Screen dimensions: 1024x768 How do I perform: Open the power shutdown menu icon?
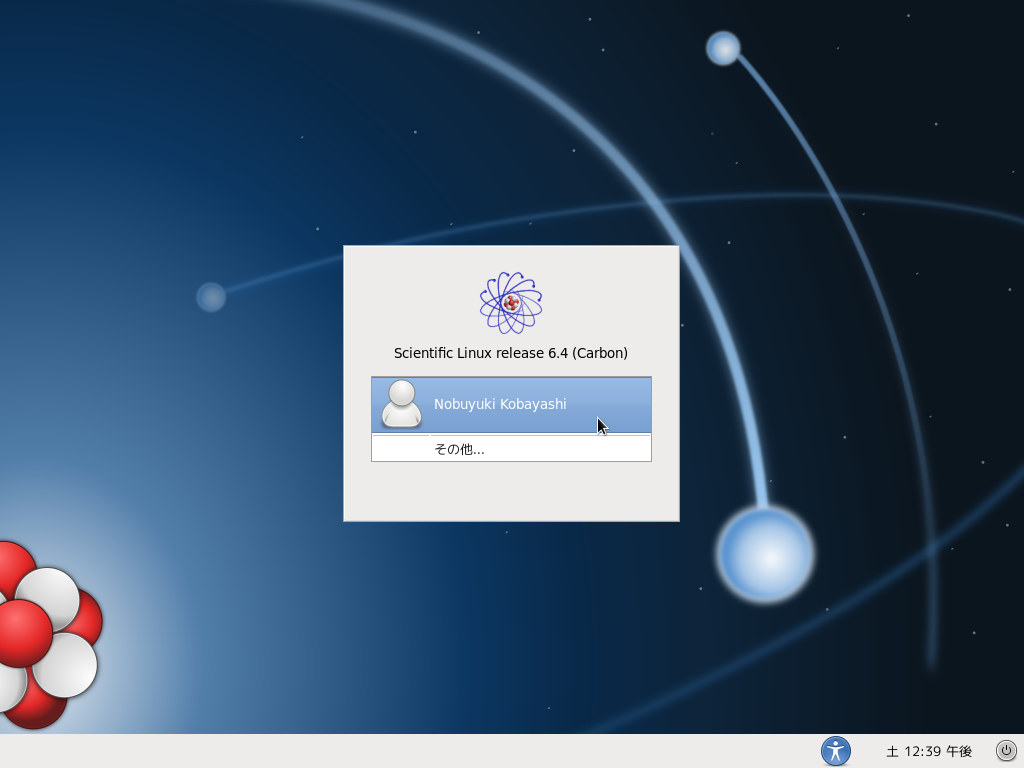click(x=1006, y=751)
